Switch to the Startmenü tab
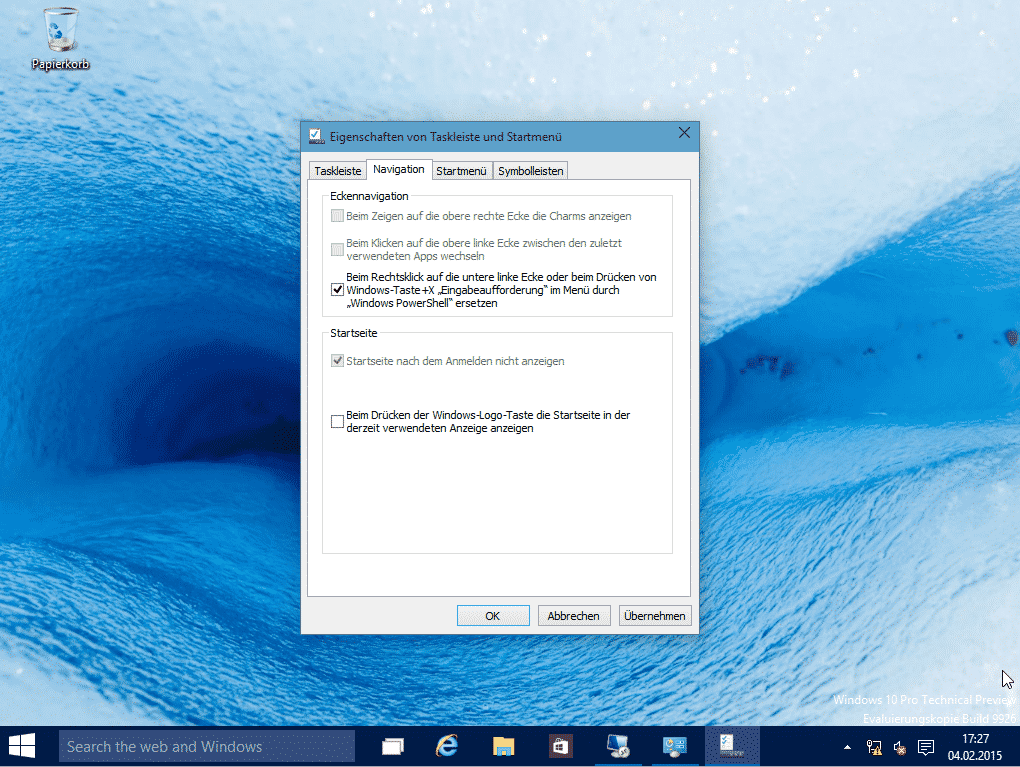The width and height of the screenshot is (1020, 767). click(x=461, y=170)
